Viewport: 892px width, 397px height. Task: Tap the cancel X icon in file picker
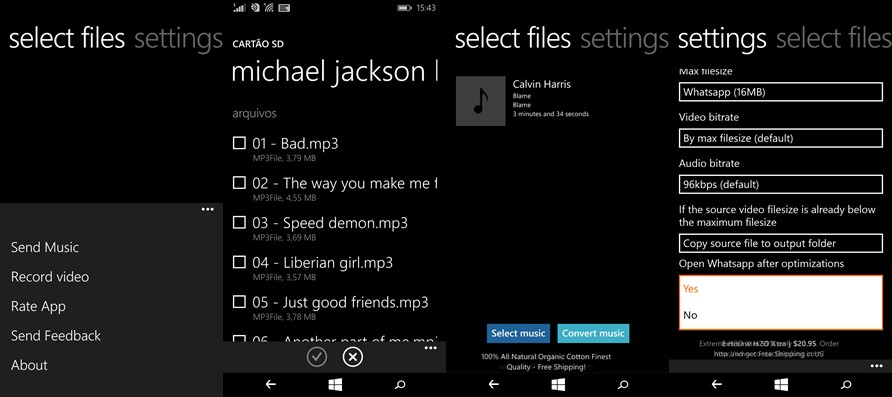coord(353,357)
